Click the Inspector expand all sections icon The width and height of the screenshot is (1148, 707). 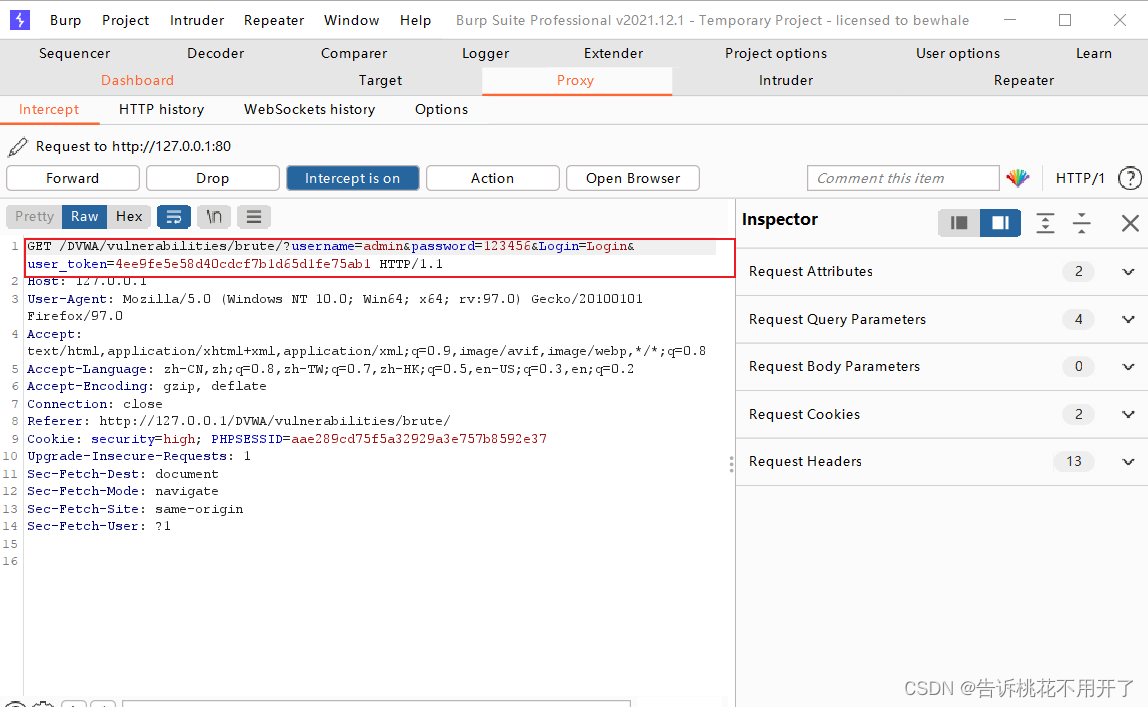[1046, 222]
